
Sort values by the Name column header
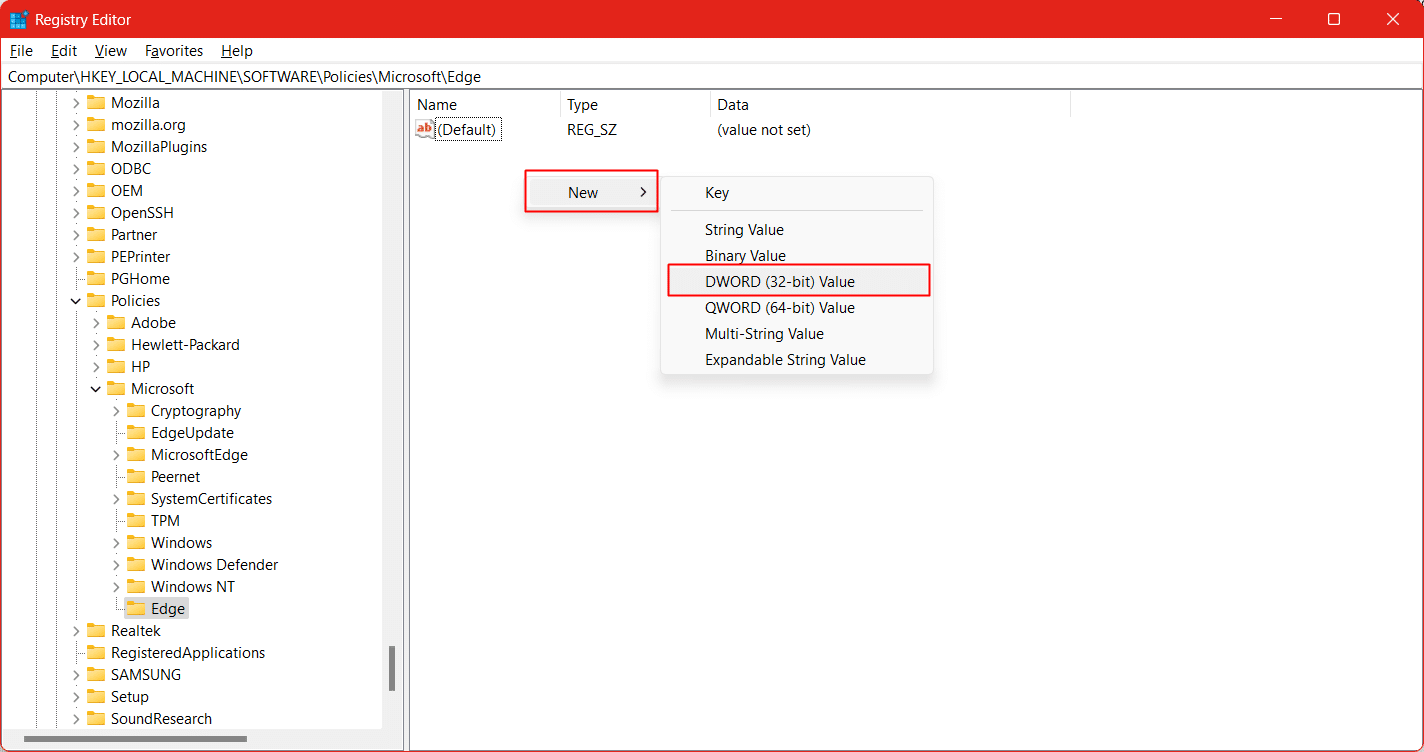pyautogui.click(x=485, y=105)
